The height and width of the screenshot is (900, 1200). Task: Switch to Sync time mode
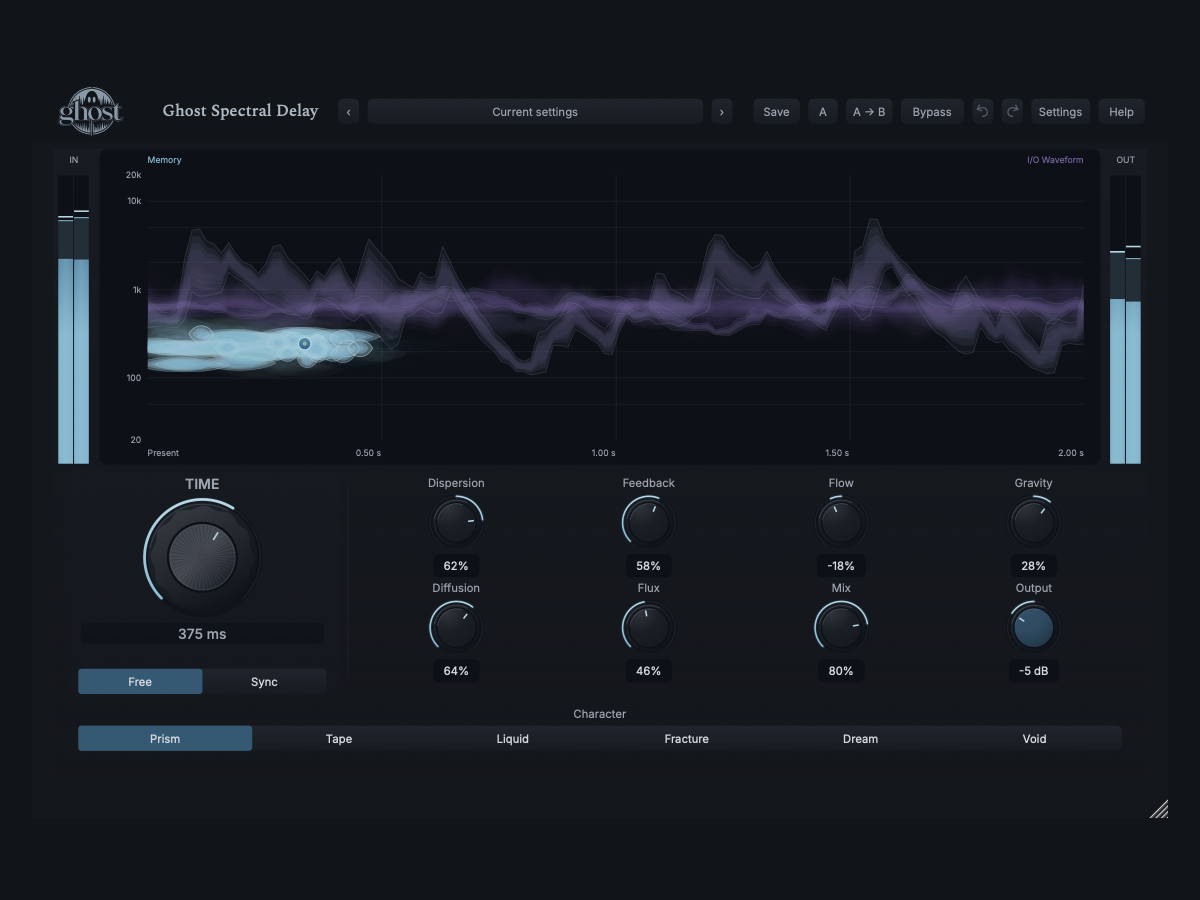pyautogui.click(x=264, y=682)
